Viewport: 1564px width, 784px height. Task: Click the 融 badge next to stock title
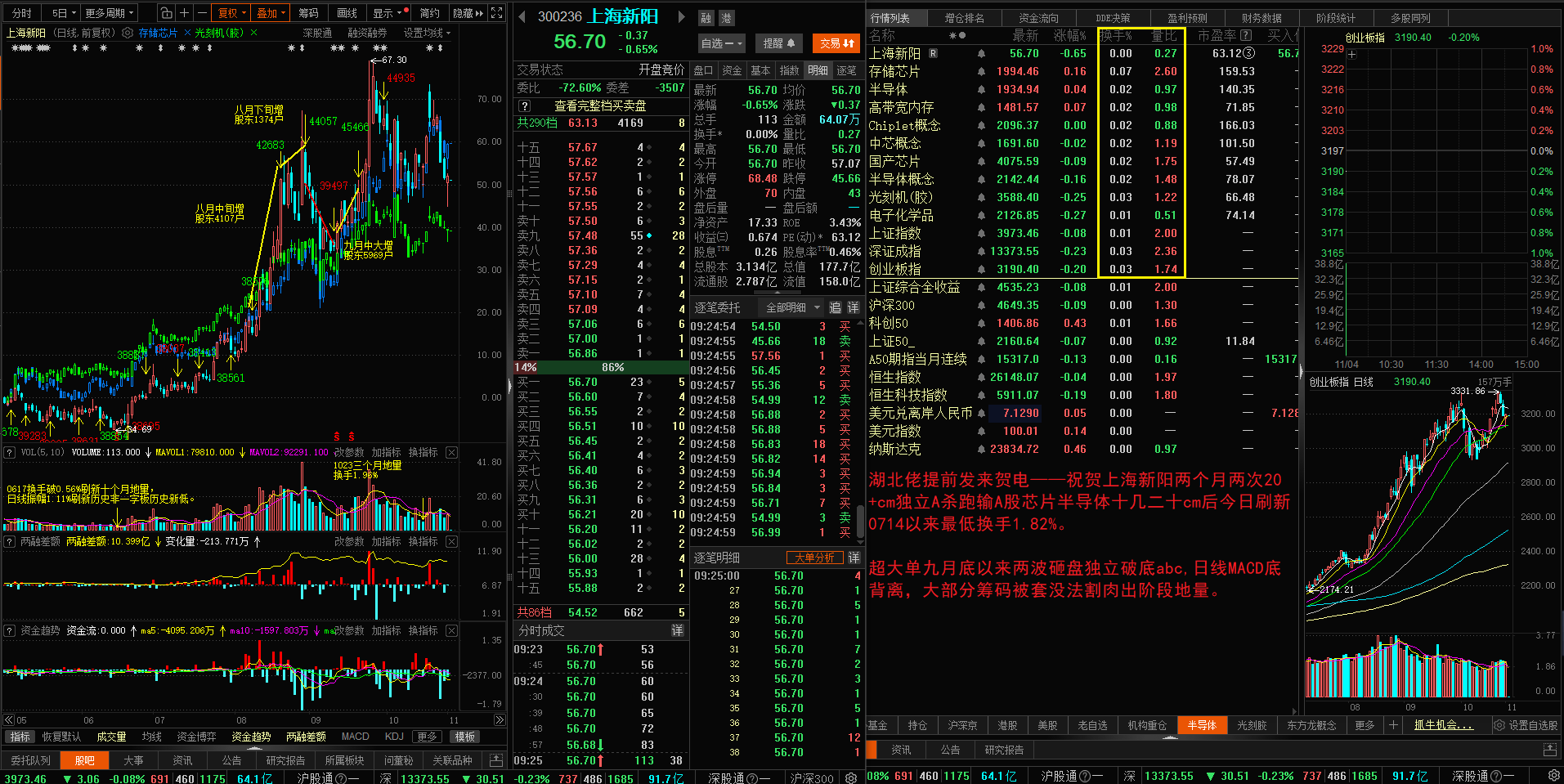pos(706,18)
